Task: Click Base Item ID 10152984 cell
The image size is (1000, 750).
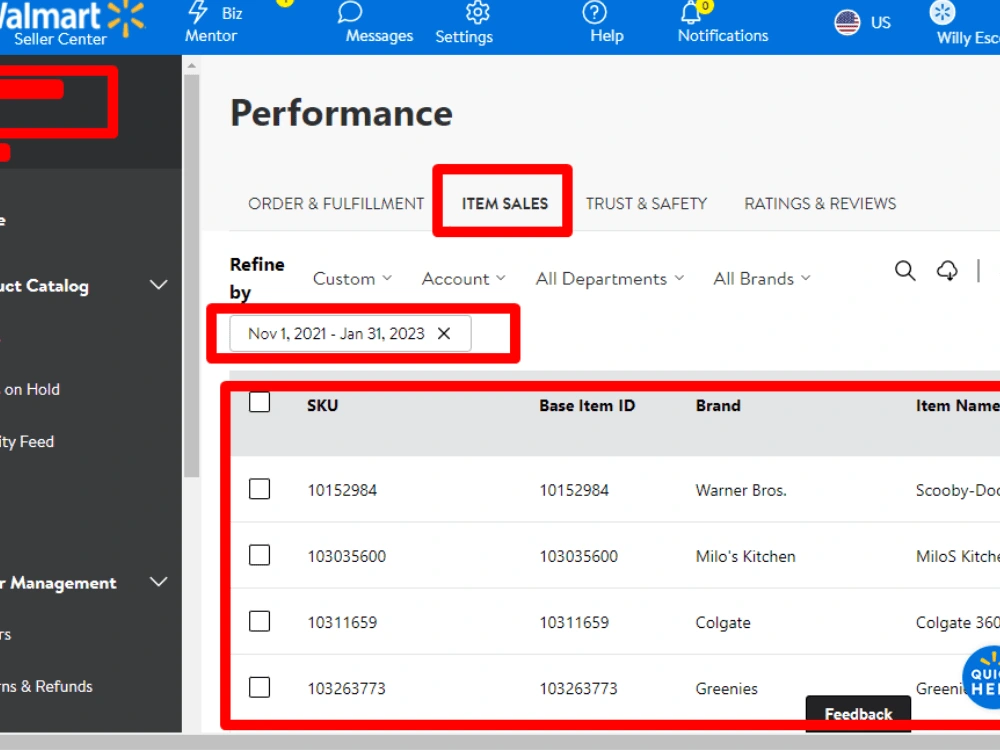Action: coord(574,490)
